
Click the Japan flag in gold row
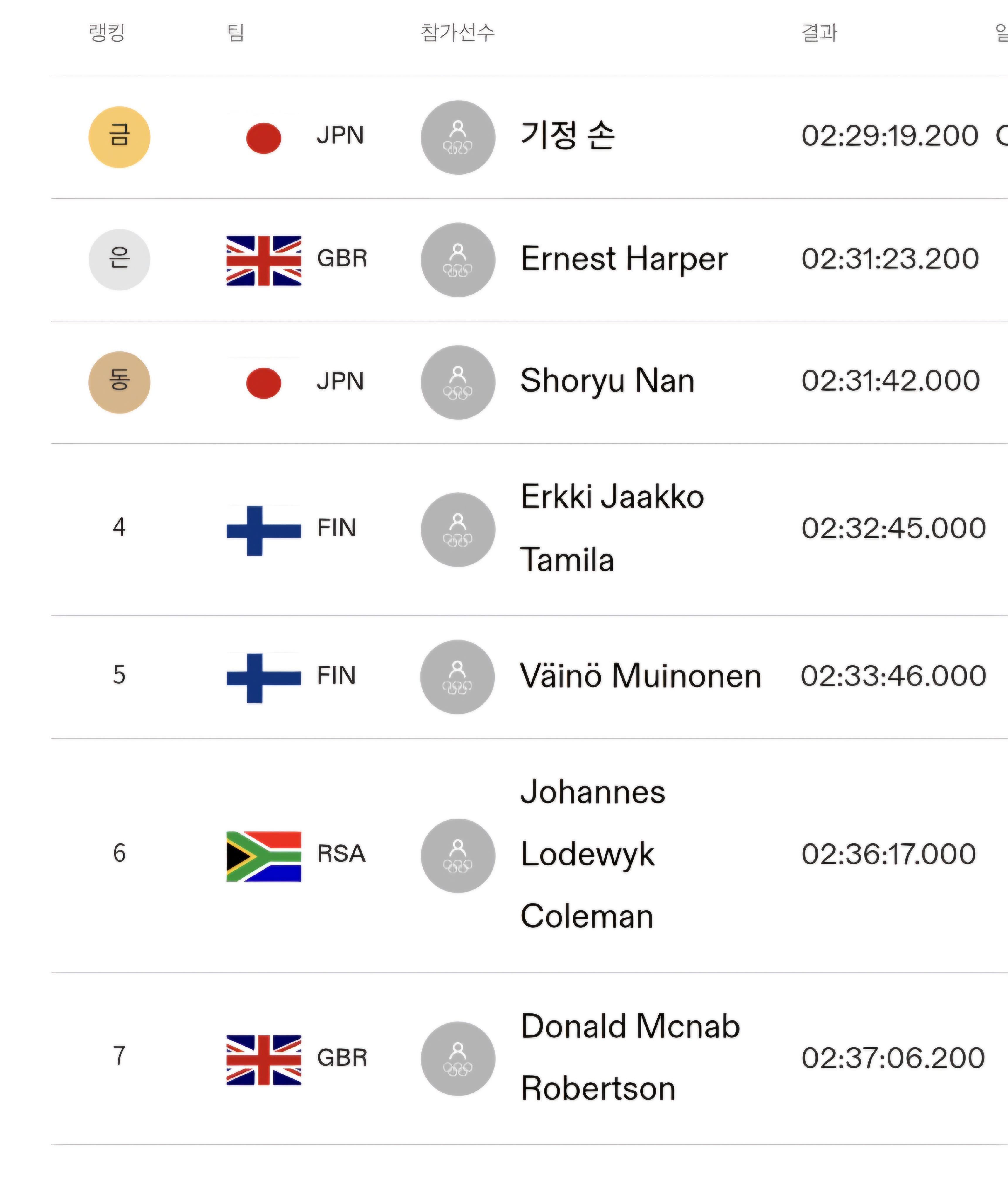point(263,138)
